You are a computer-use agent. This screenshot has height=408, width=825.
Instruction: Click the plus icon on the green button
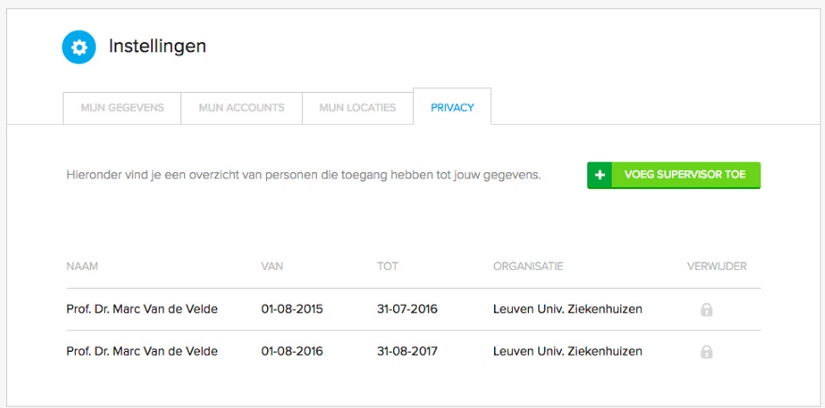click(600, 175)
